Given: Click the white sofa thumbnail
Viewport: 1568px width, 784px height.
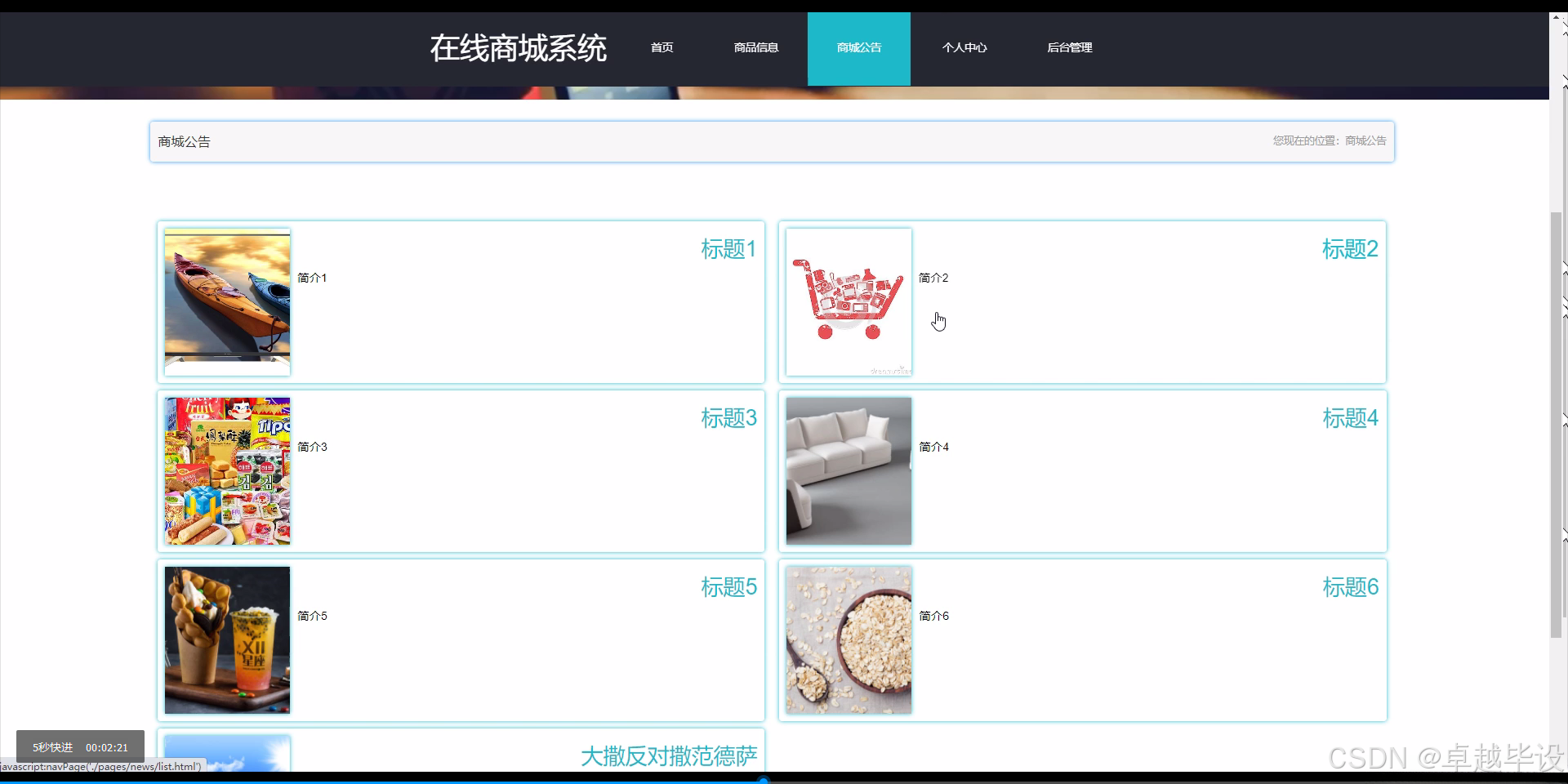Looking at the screenshot, I should (x=849, y=470).
